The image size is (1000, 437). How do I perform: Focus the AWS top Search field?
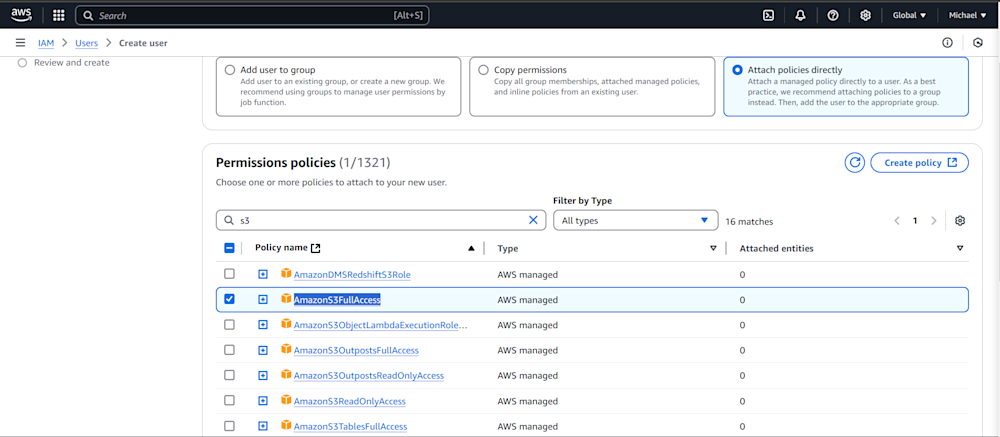point(252,15)
